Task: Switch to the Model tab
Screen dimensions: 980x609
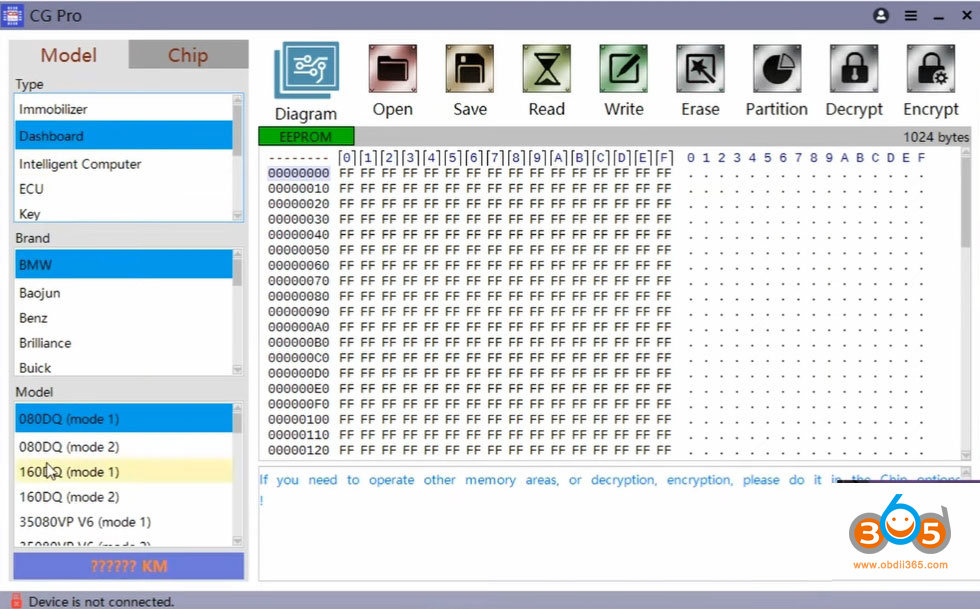Action: 69,55
